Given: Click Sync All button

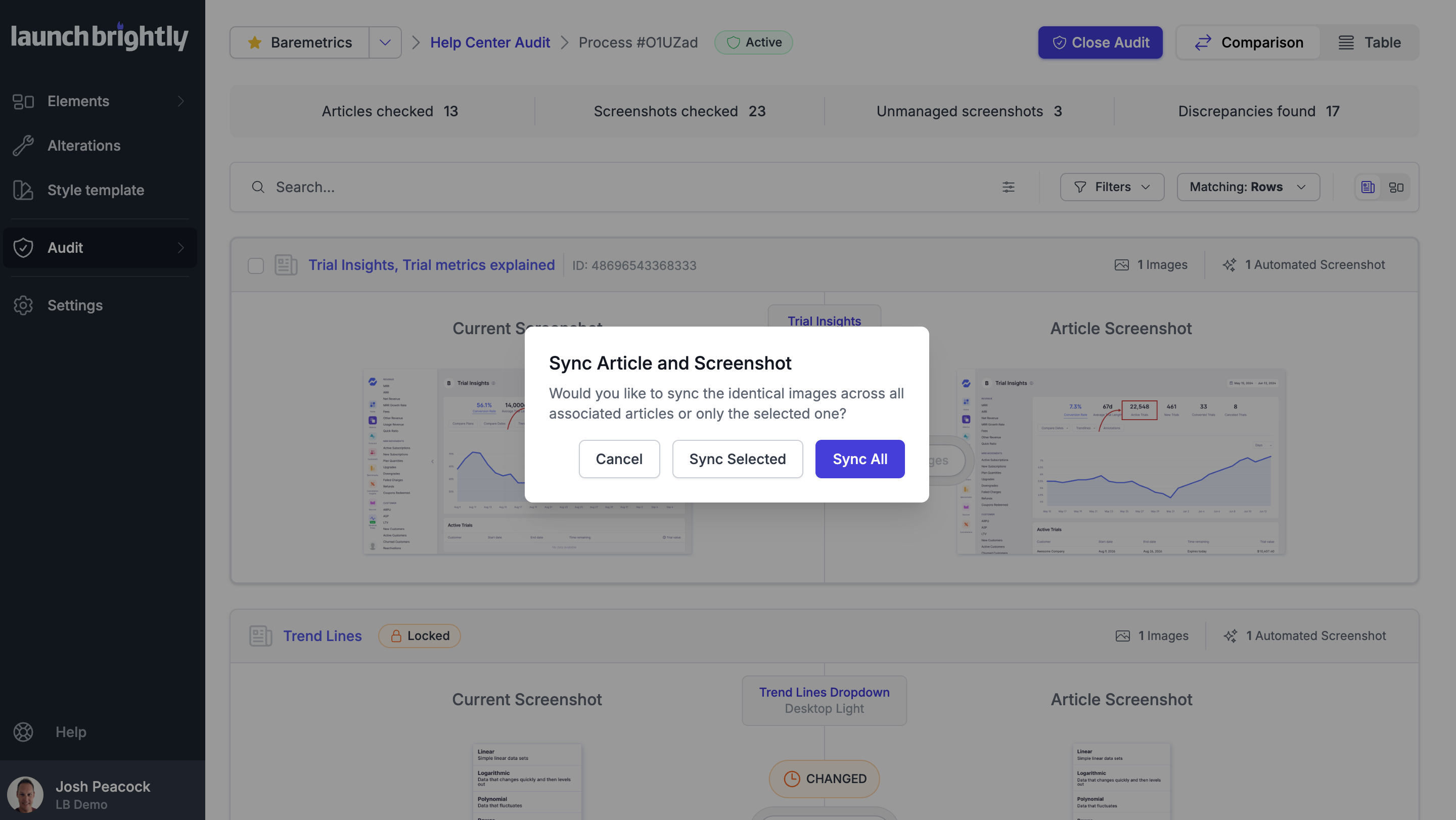Looking at the screenshot, I should coord(859,459).
